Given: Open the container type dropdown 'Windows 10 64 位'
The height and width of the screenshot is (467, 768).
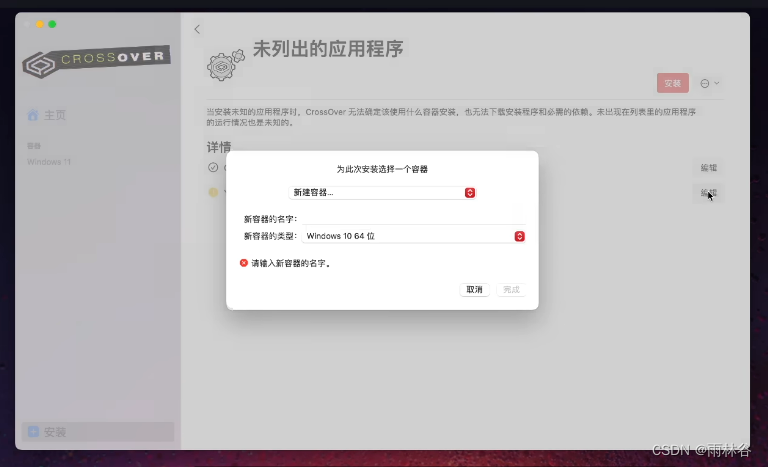Looking at the screenshot, I should [x=414, y=236].
